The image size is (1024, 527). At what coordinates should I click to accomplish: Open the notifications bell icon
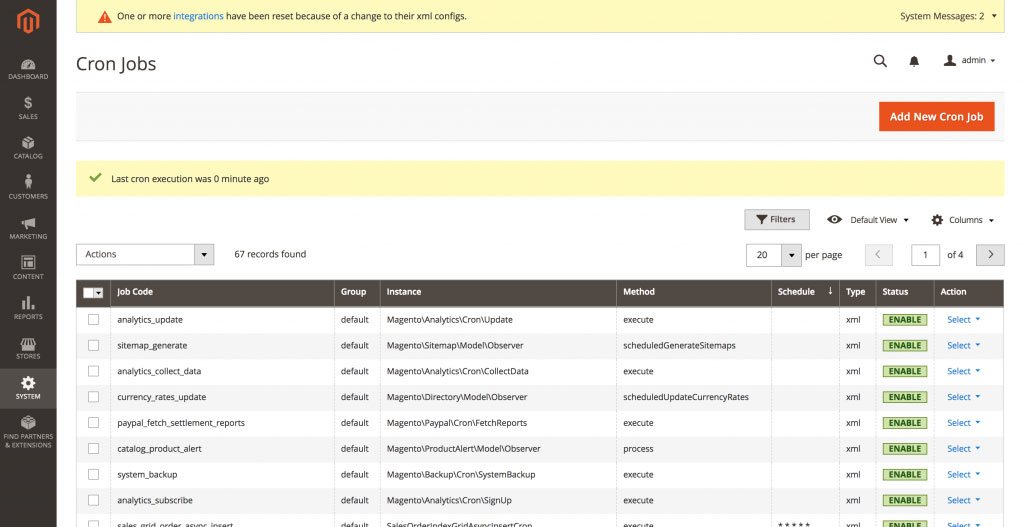tap(914, 61)
